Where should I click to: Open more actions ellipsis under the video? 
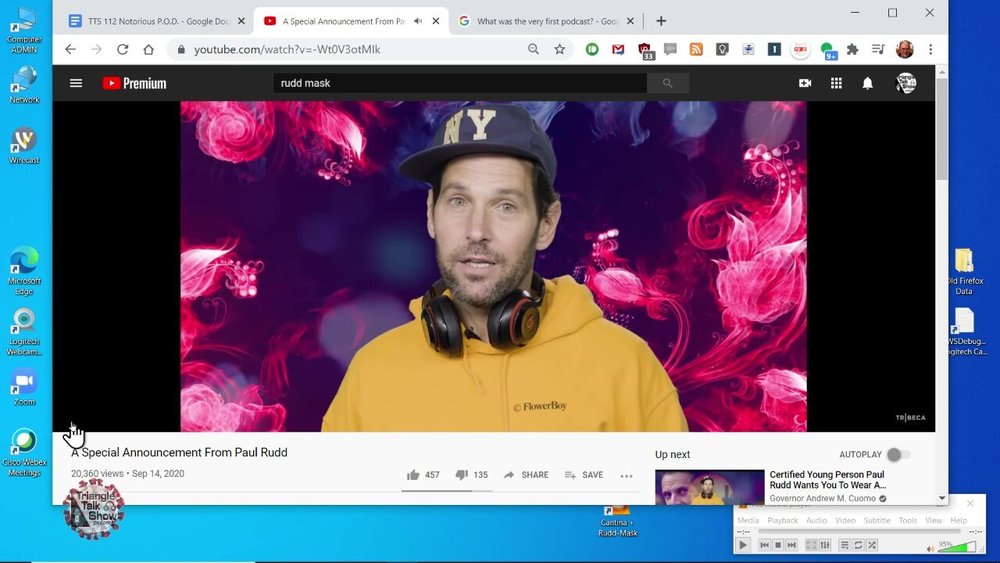(x=626, y=476)
